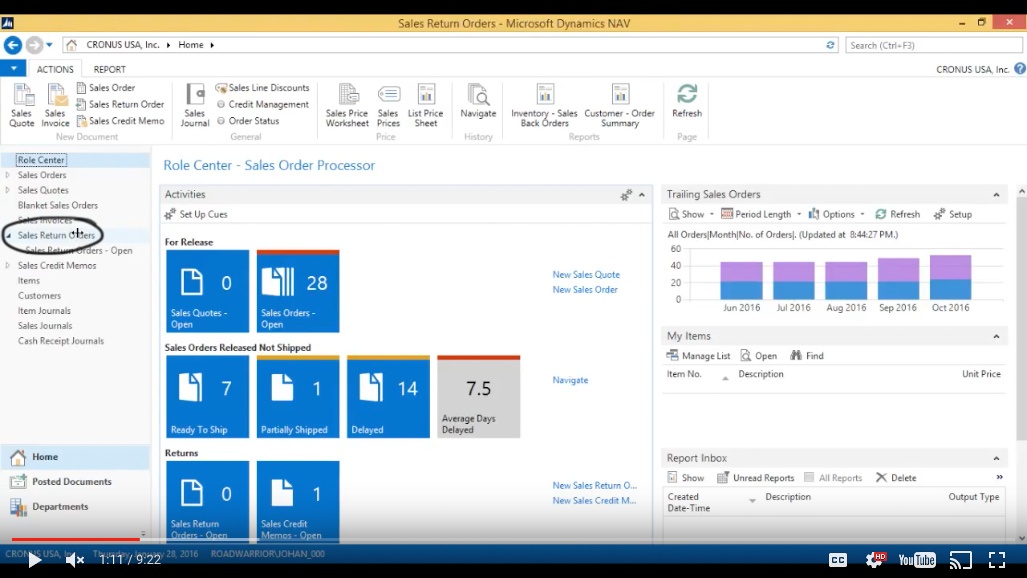Open Credit Management
This screenshot has width=1027, height=578.
tap(262, 104)
